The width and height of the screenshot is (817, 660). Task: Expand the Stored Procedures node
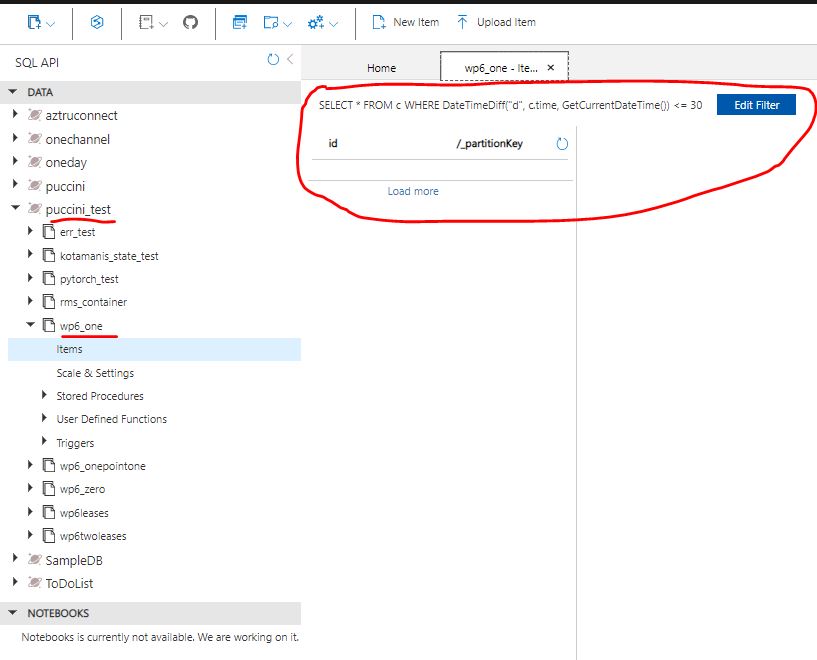[44, 395]
